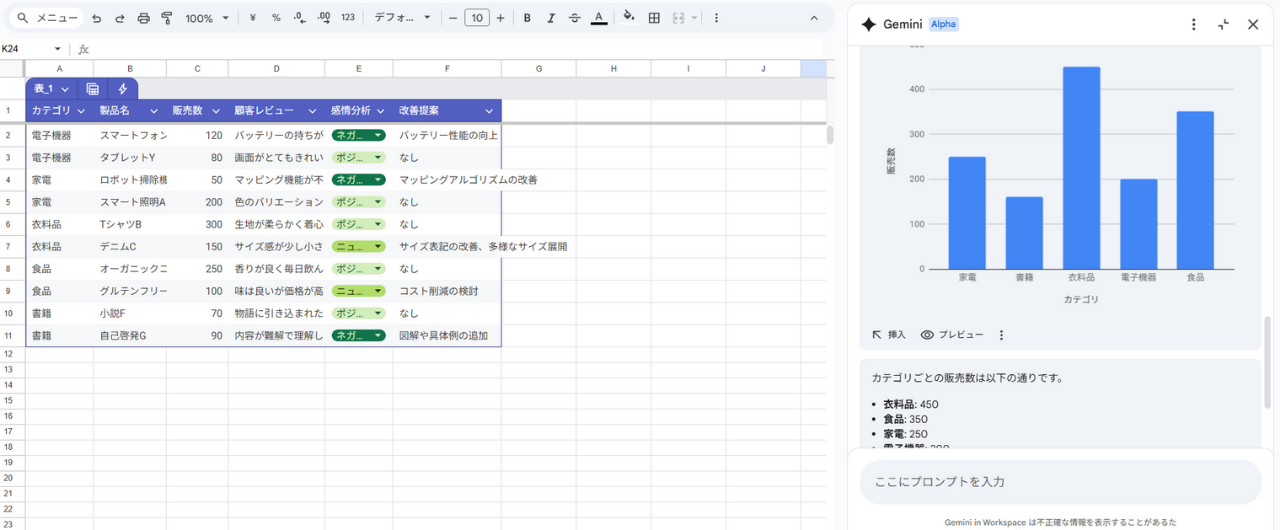Click the table calculator icon beside 表_1
The height and width of the screenshot is (530, 1280).
click(x=93, y=89)
